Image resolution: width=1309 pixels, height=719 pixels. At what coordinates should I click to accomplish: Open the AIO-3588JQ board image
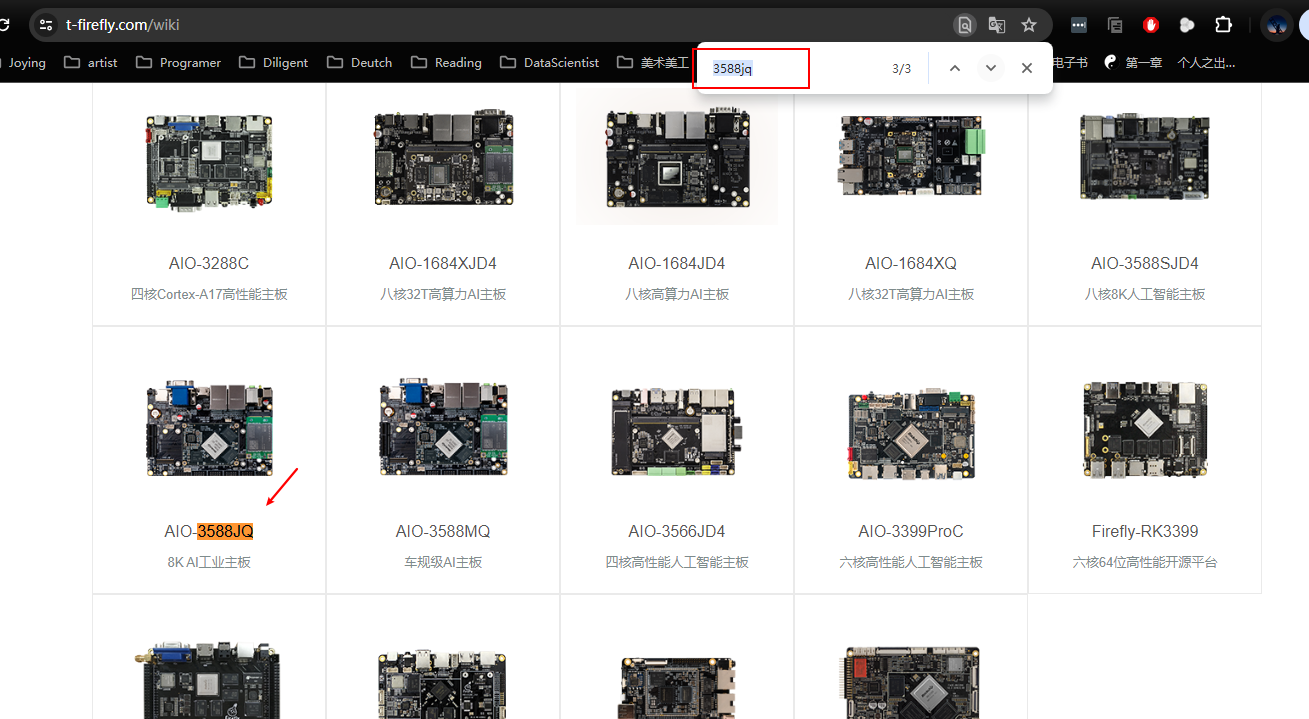209,428
